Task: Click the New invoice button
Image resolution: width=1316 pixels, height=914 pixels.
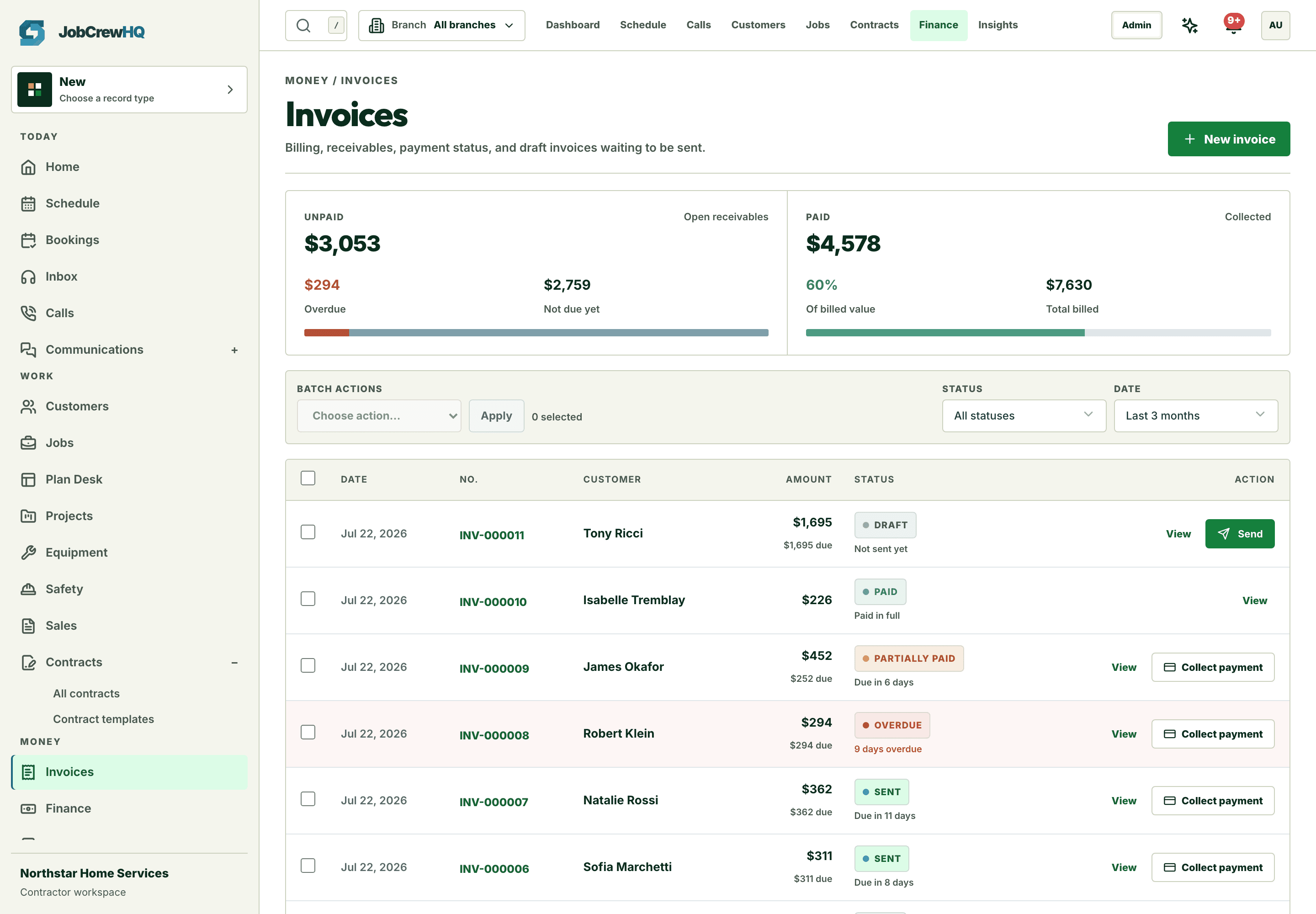Action: click(x=1229, y=139)
